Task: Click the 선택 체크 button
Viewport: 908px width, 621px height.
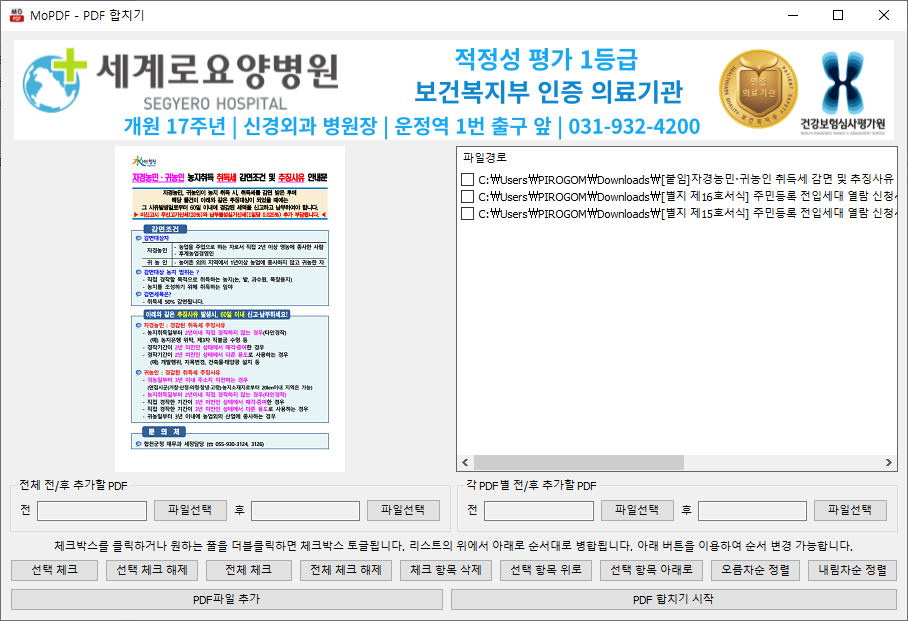Action: (54, 570)
